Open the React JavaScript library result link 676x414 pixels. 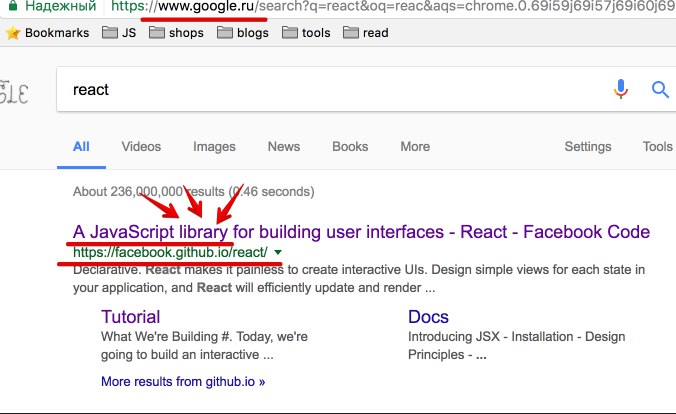pyautogui.click(x=361, y=232)
